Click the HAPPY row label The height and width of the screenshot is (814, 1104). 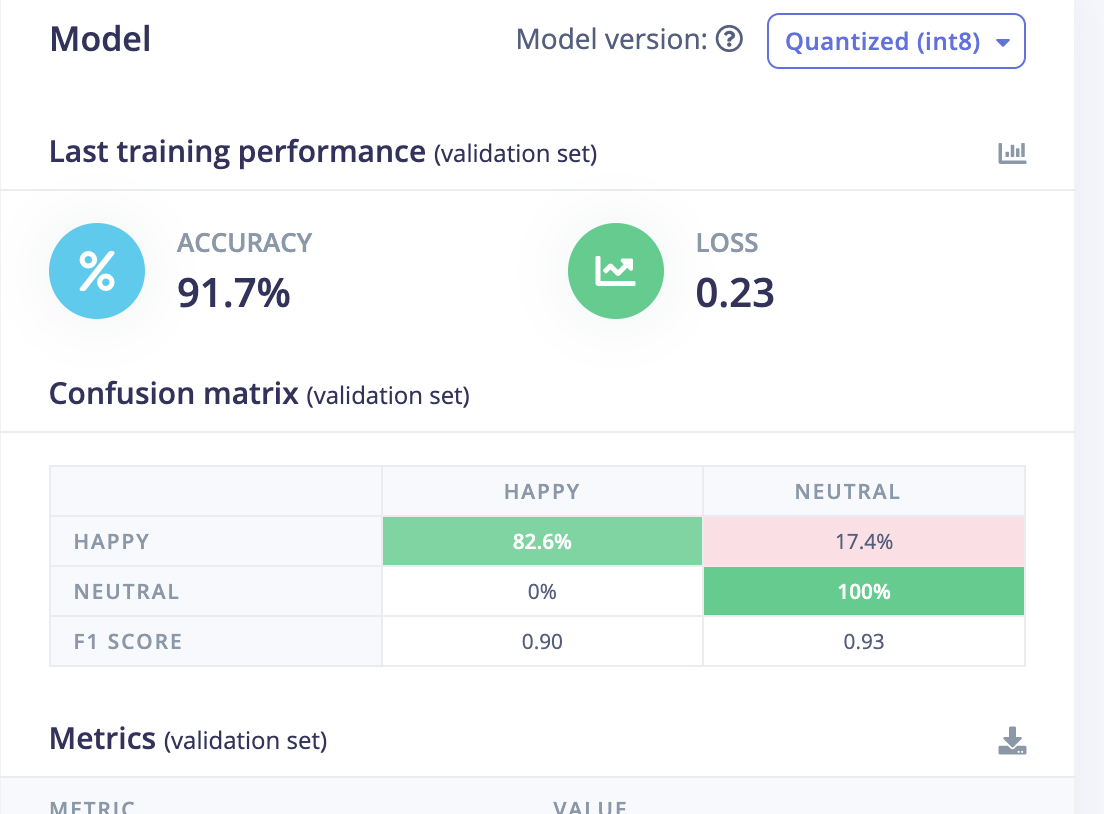[112, 541]
